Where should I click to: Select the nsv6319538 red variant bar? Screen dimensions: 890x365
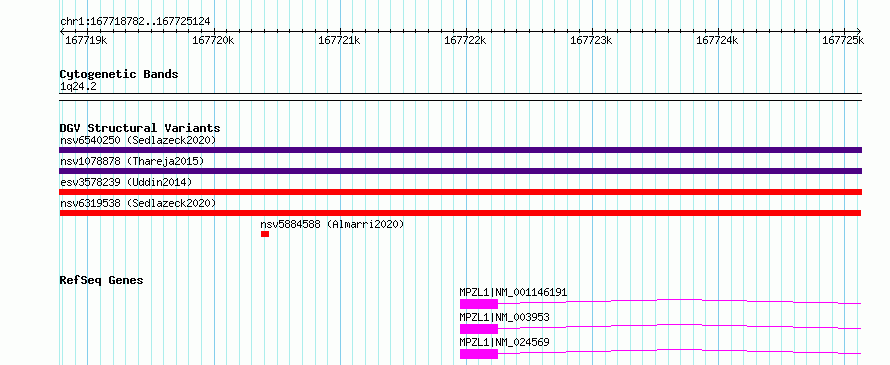[x=460, y=213]
